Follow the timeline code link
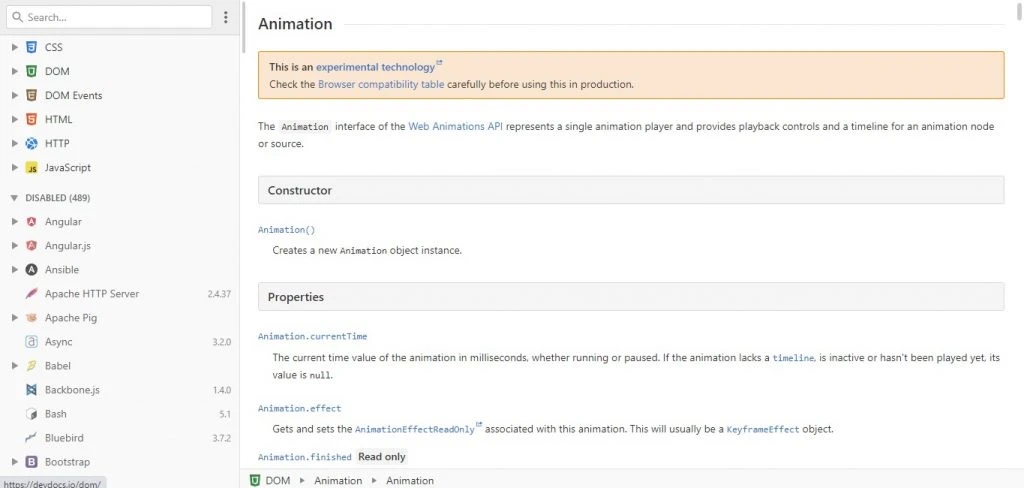The height and width of the screenshot is (488, 1024). coord(793,358)
